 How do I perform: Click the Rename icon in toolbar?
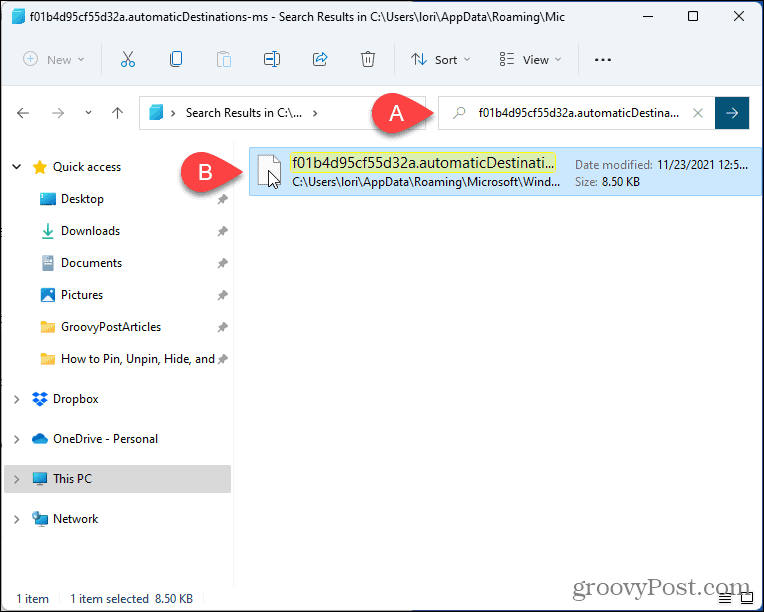pos(271,59)
